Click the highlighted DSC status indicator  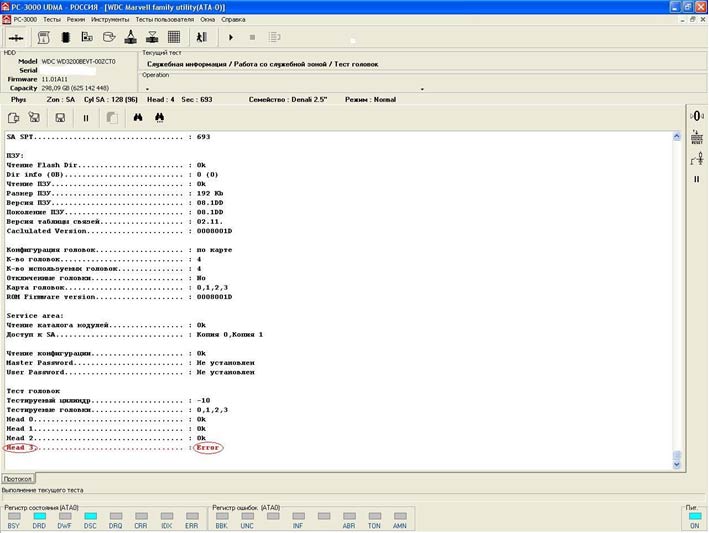tap(90, 516)
